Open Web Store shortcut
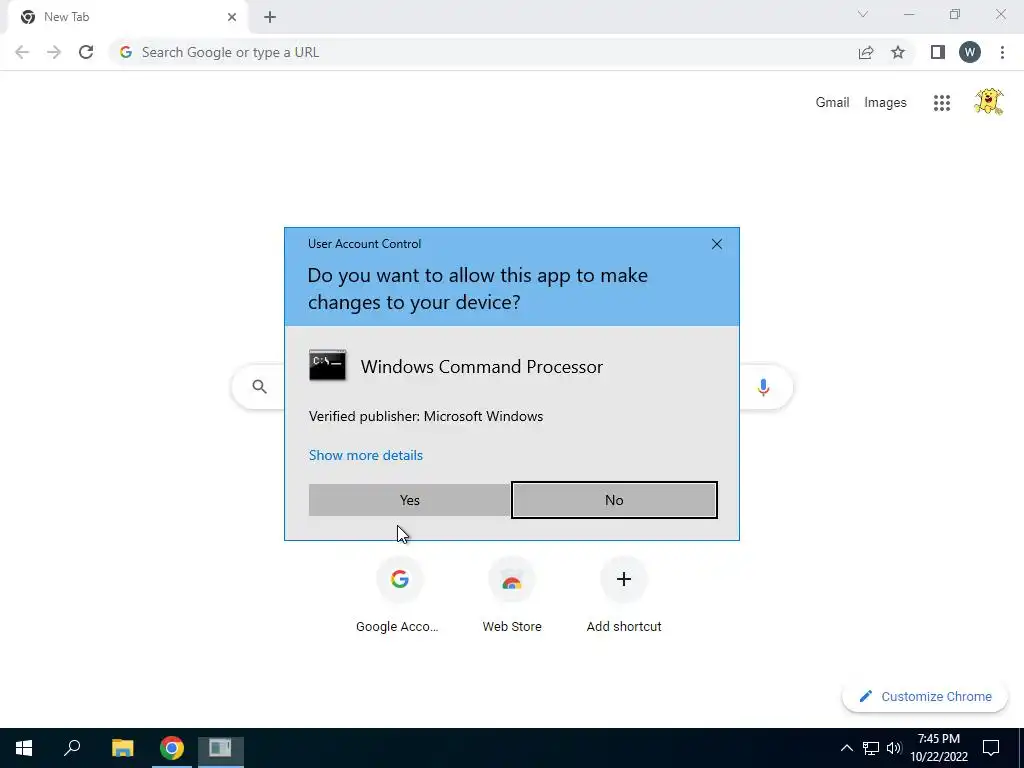 (512, 594)
